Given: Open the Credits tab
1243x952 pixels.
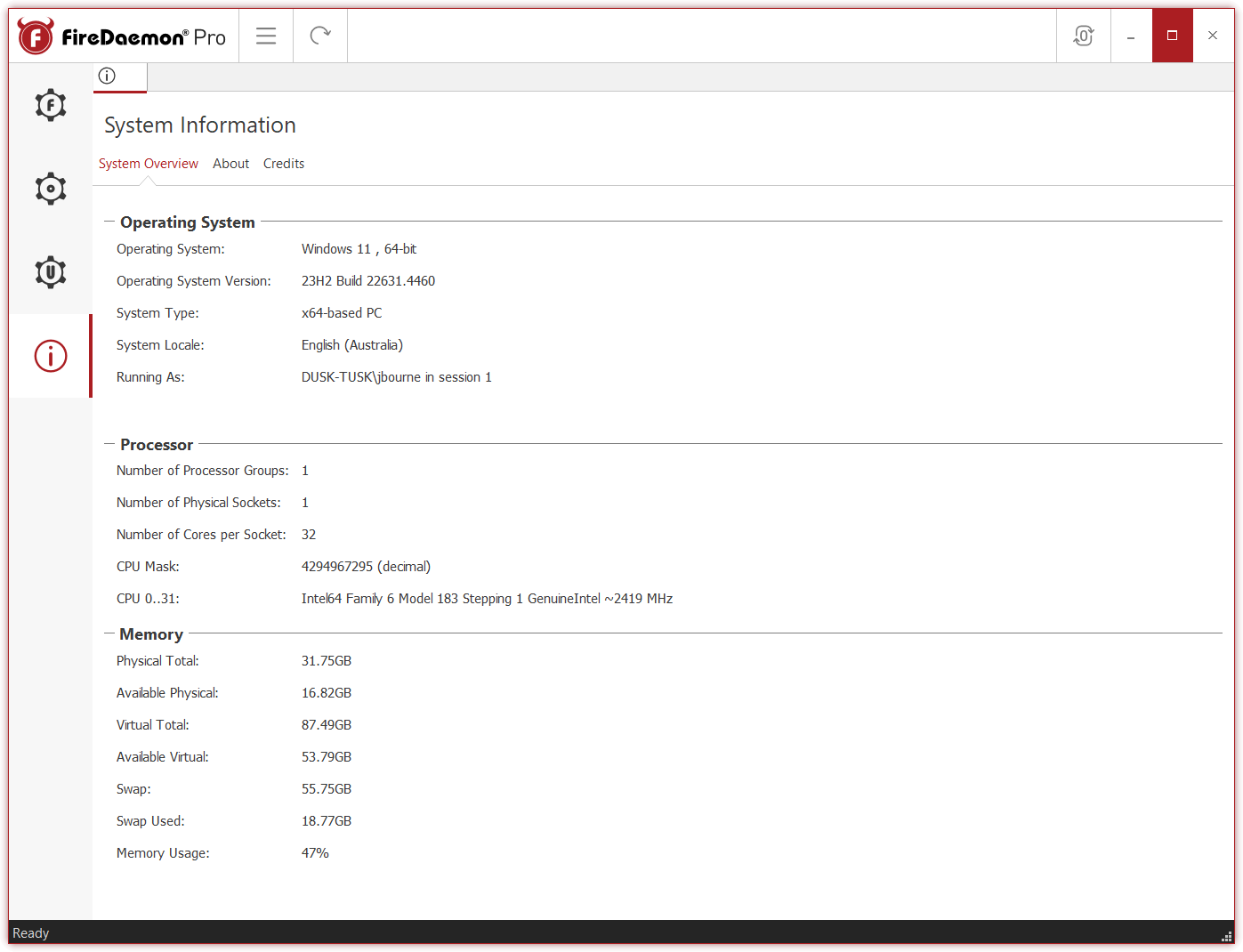Looking at the screenshot, I should click(283, 163).
